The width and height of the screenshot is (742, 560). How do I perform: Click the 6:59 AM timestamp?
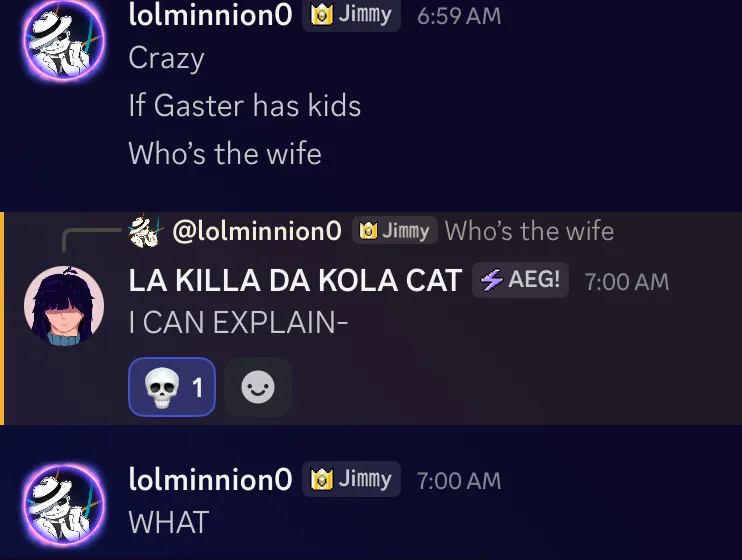point(459,17)
